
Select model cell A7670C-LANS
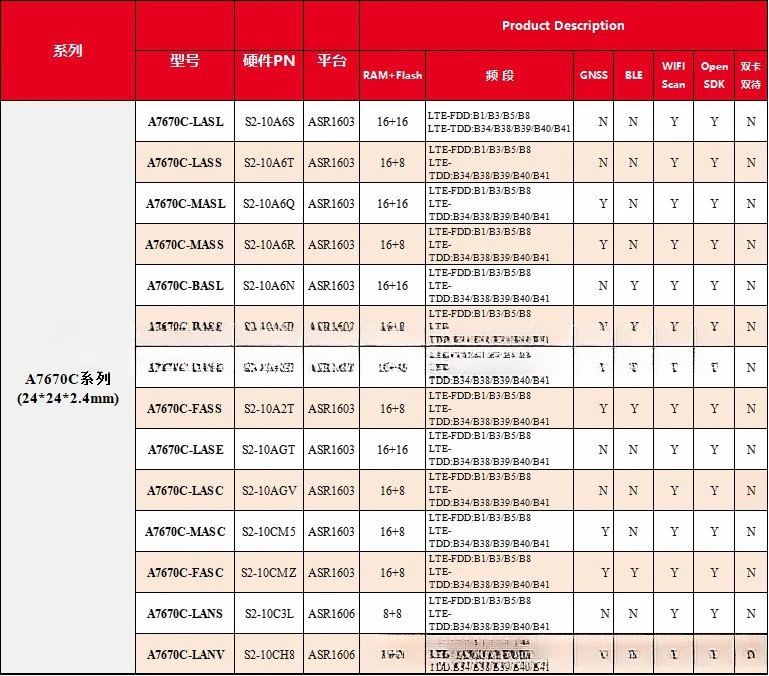tap(185, 613)
